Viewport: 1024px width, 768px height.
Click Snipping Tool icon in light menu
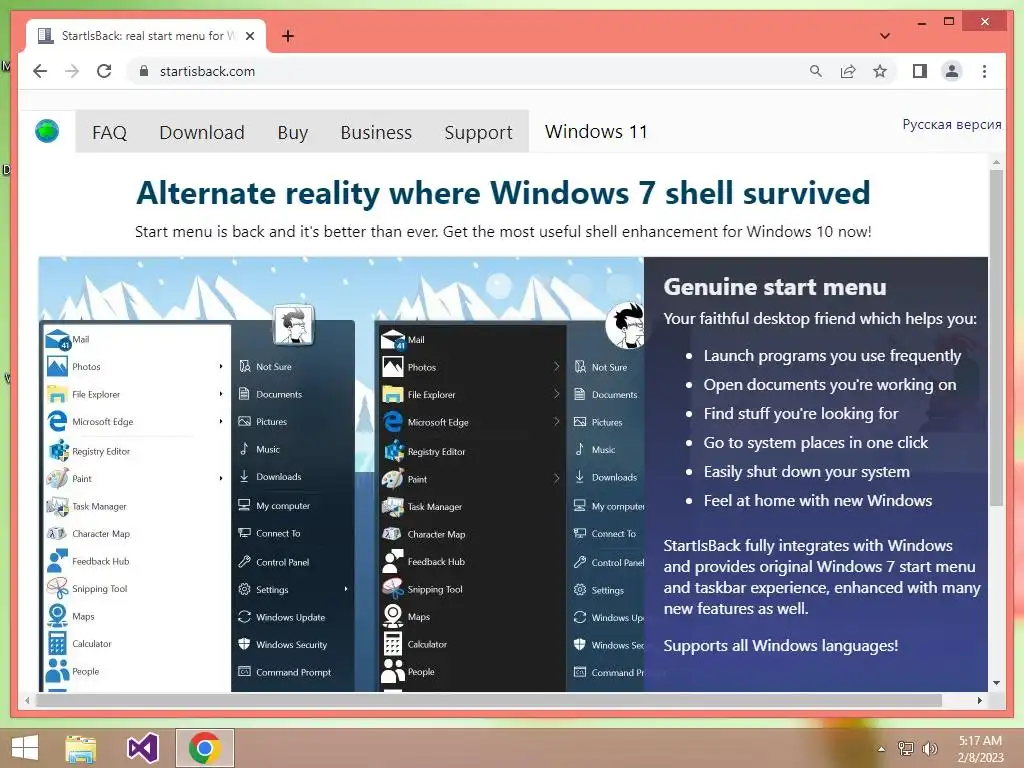[57, 588]
